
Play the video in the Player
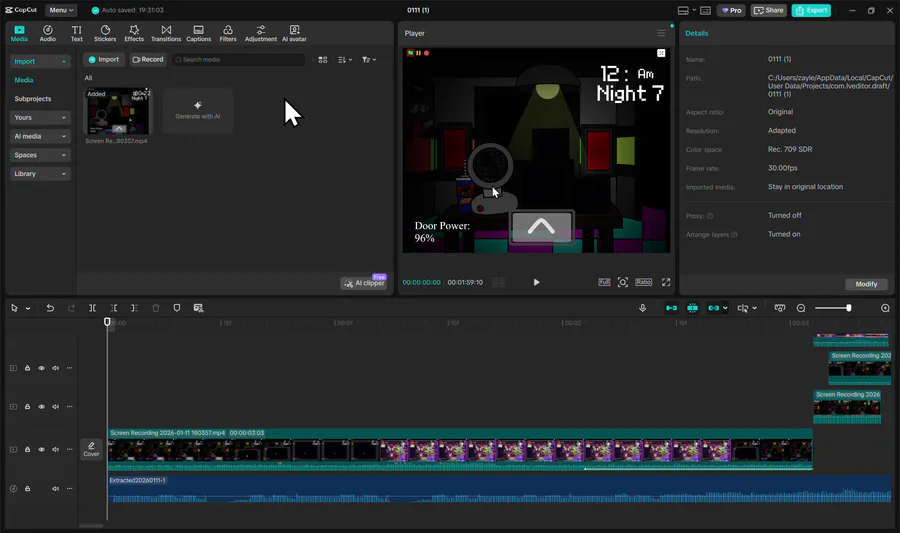click(536, 282)
